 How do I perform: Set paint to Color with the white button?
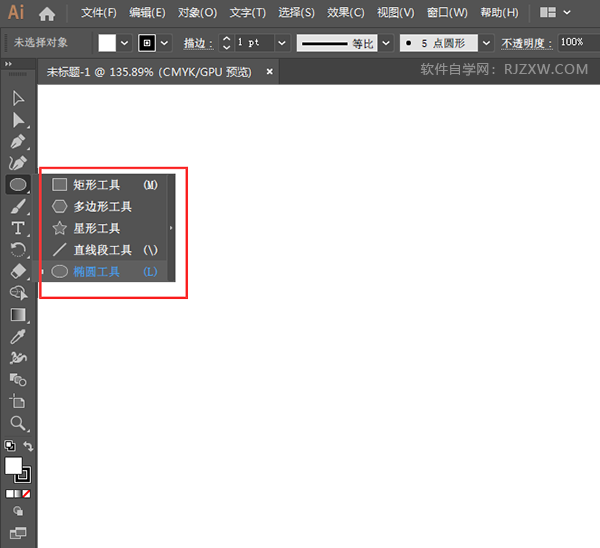point(10,494)
